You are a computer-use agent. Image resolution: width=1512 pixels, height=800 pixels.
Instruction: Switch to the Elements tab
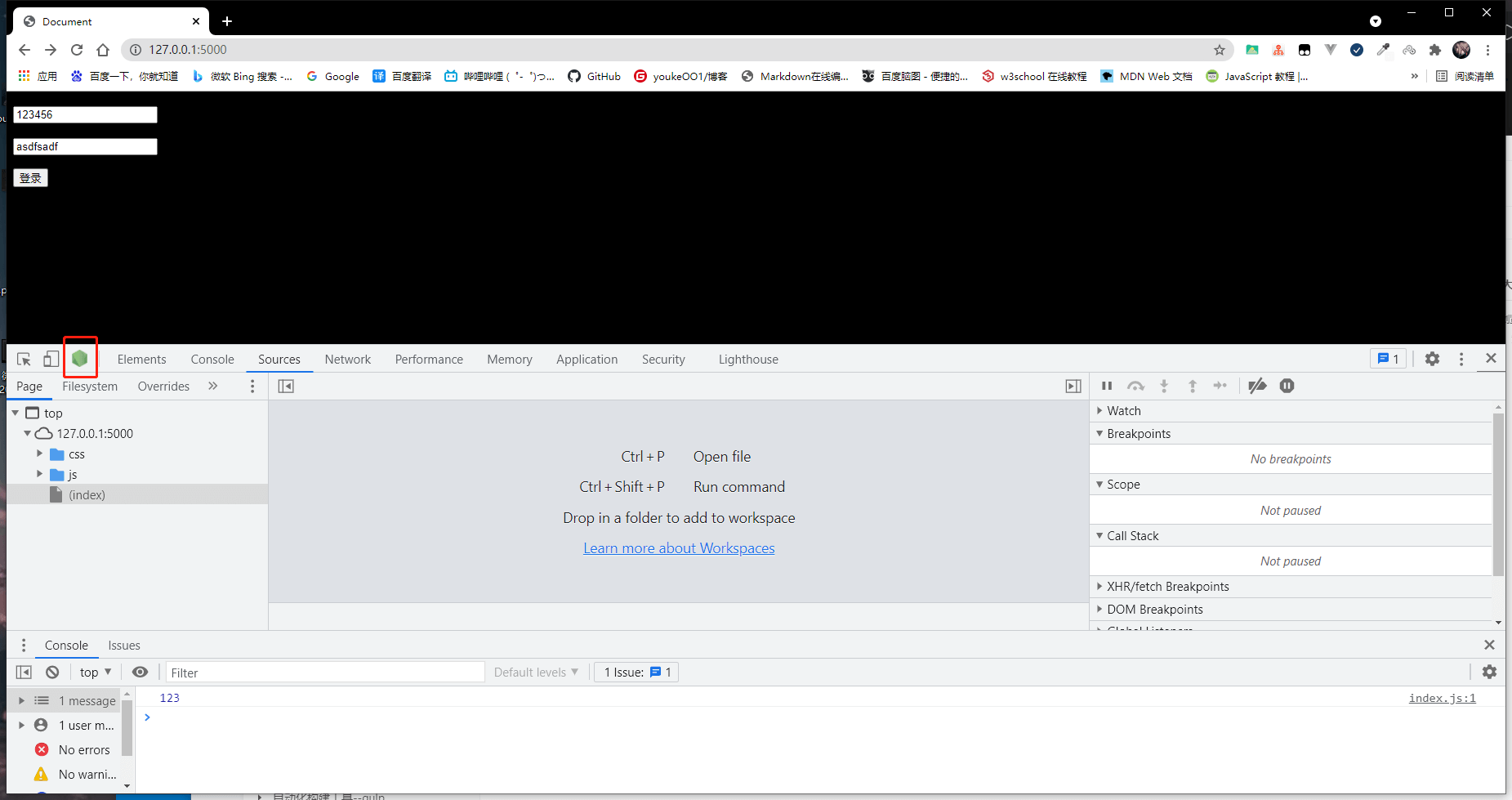141,360
